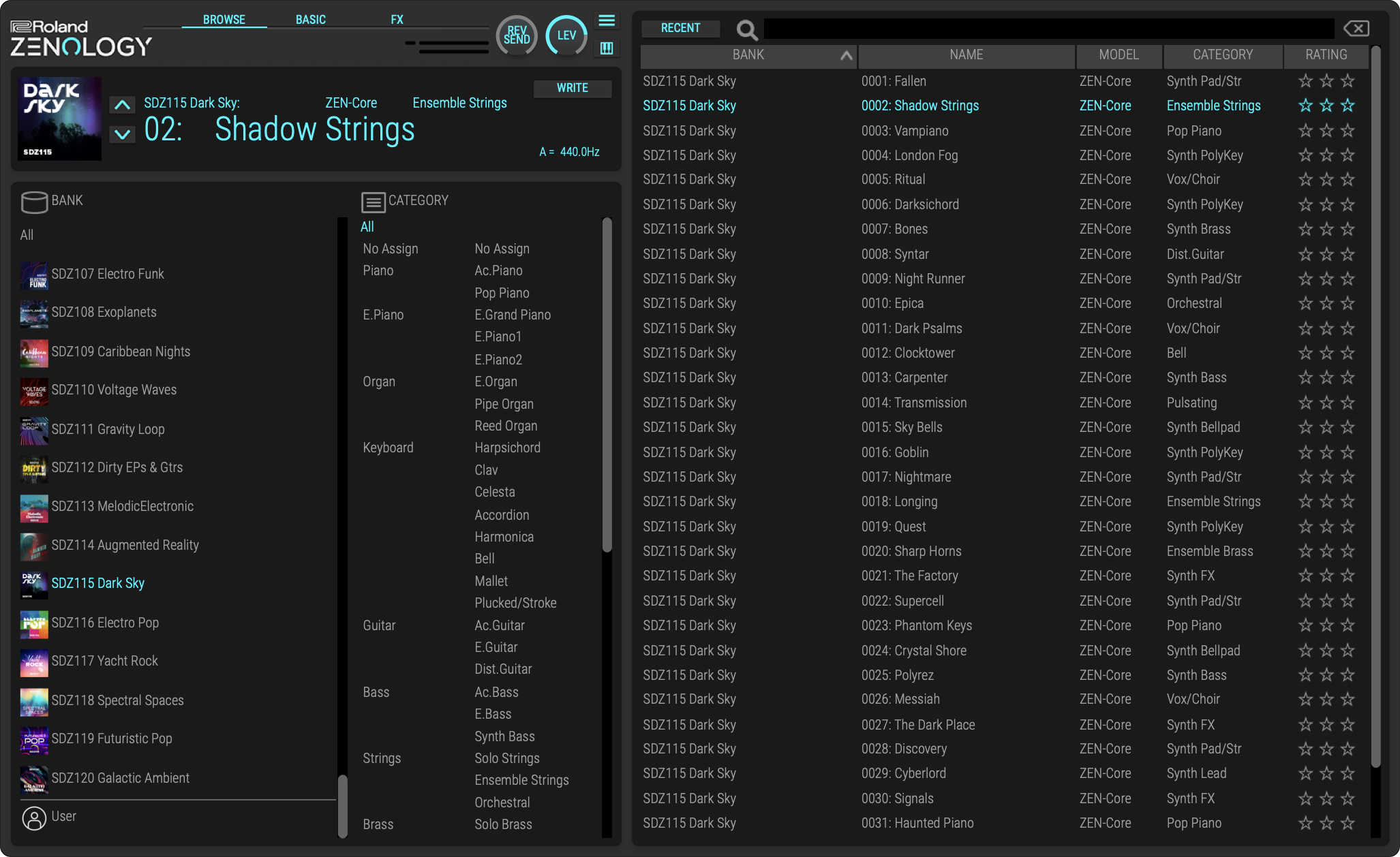The height and width of the screenshot is (857, 1400).
Task: Click the search magnifier icon
Action: point(747,29)
